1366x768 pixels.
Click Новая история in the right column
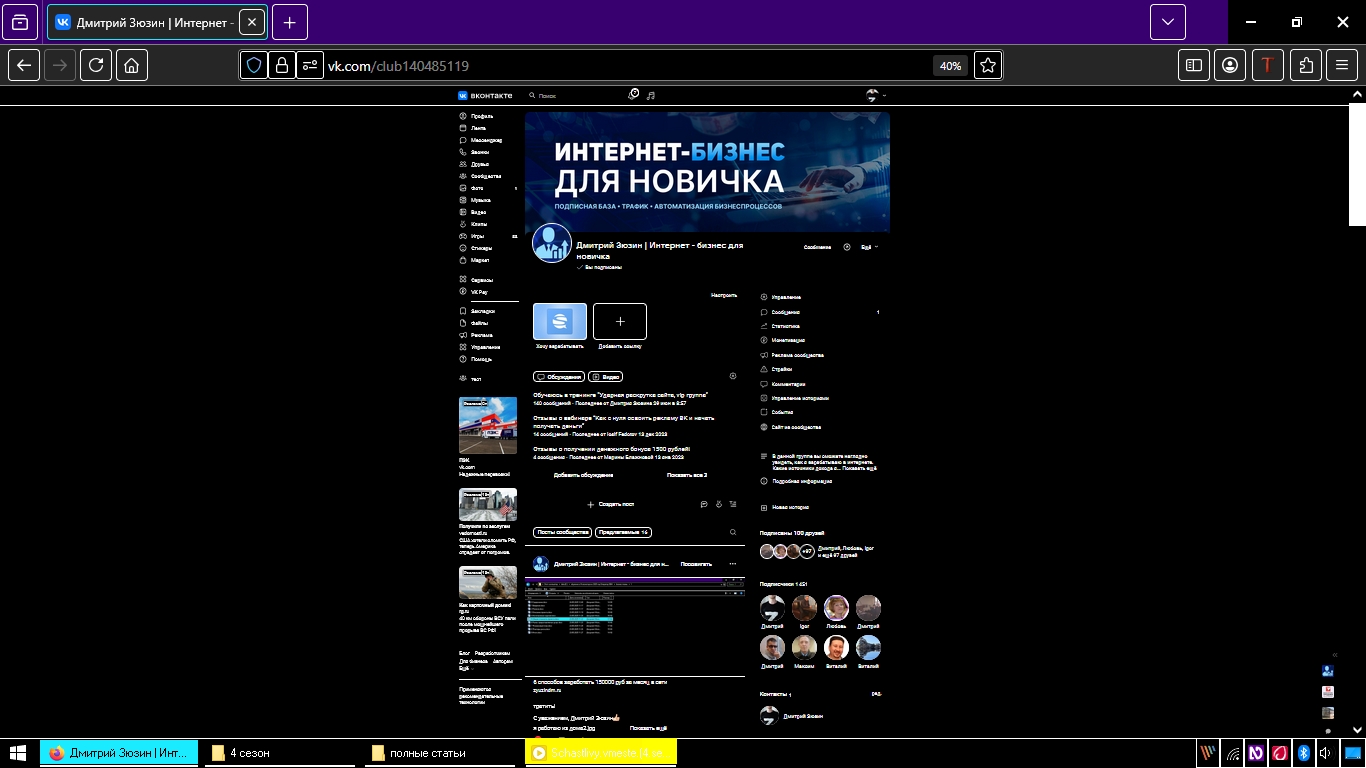click(785, 508)
